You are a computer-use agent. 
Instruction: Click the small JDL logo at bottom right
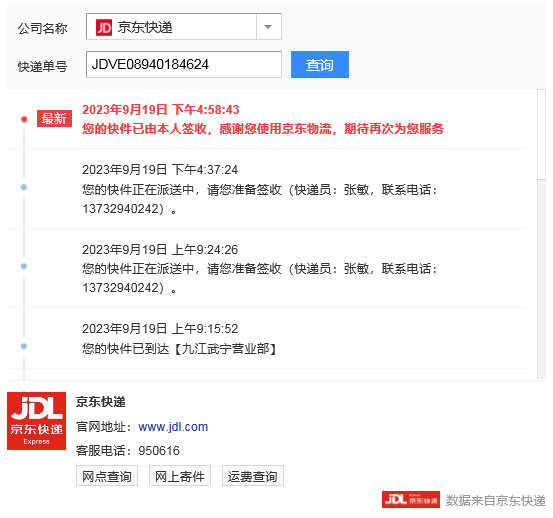point(411,500)
